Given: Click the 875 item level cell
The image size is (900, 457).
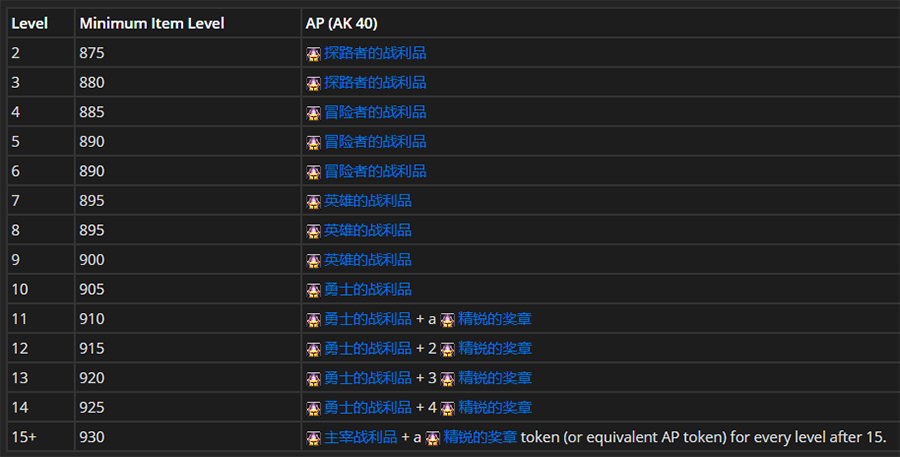Looking at the screenshot, I should click(x=188, y=53).
